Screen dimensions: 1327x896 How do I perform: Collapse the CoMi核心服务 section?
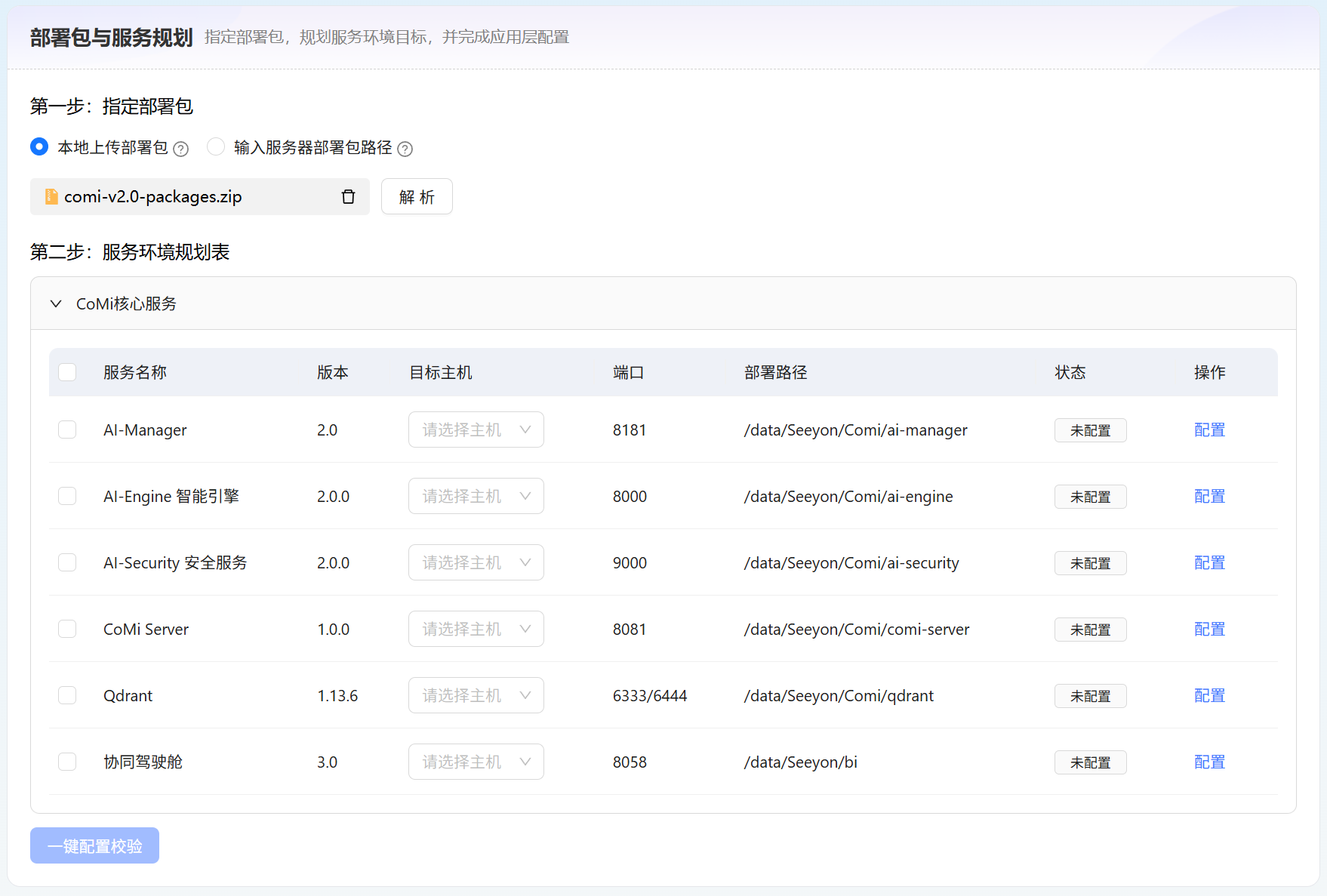pyautogui.click(x=56, y=303)
